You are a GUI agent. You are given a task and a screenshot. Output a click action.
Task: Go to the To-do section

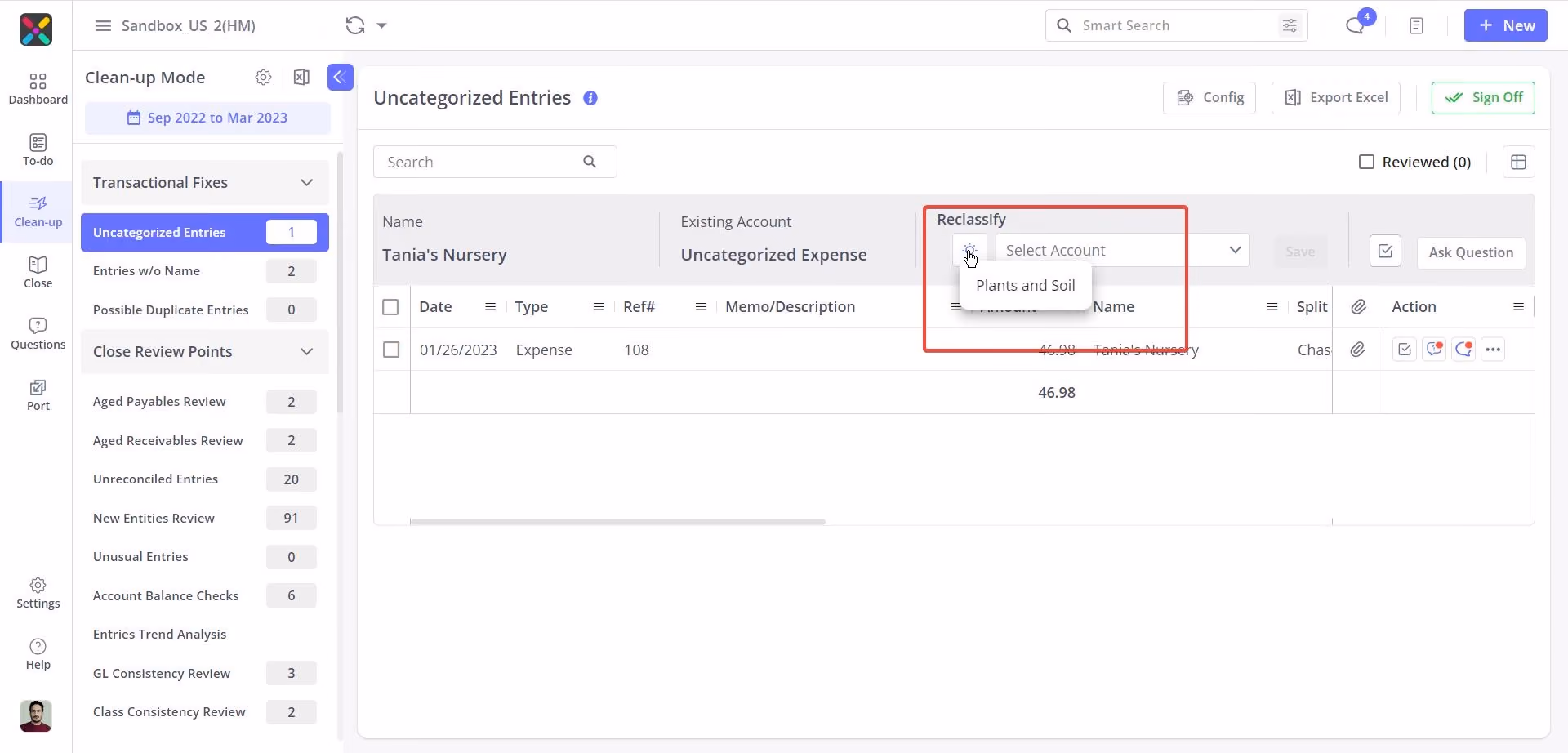coord(38,150)
